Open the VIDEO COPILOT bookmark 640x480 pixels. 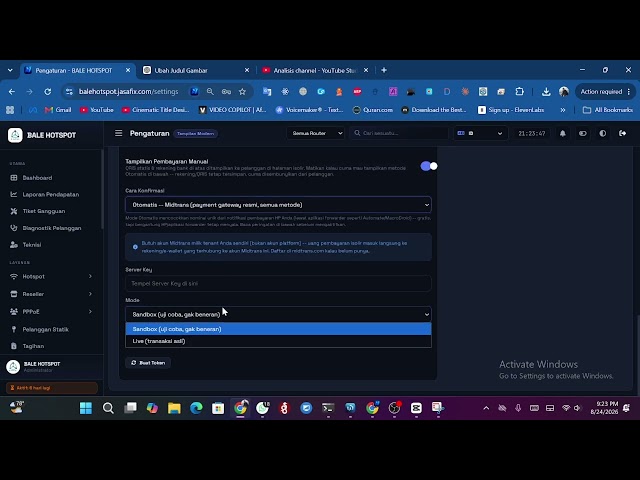232,110
